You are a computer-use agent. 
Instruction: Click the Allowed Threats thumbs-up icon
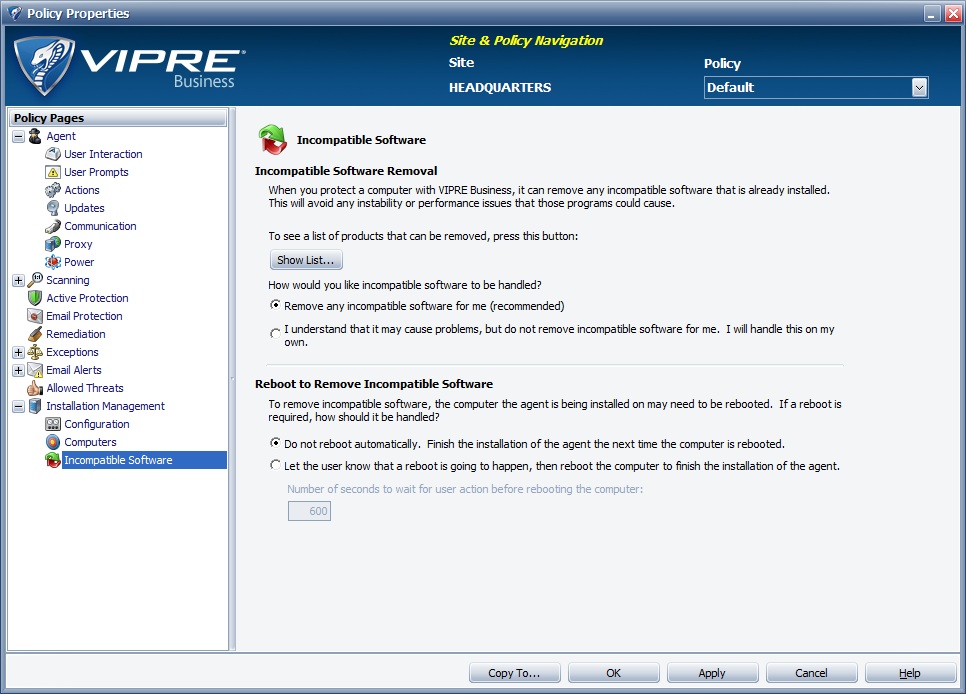click(x=35, y=388)
